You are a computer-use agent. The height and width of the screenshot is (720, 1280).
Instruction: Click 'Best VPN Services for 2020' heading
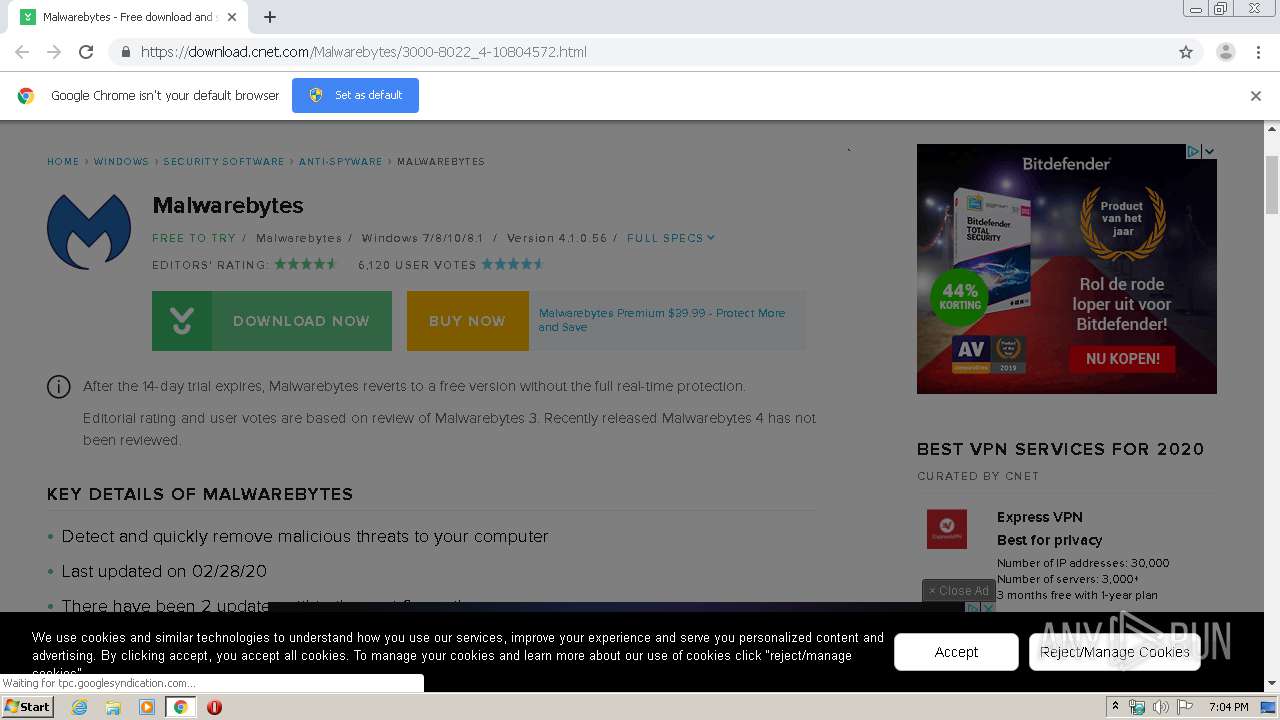tap(1061, 449)
